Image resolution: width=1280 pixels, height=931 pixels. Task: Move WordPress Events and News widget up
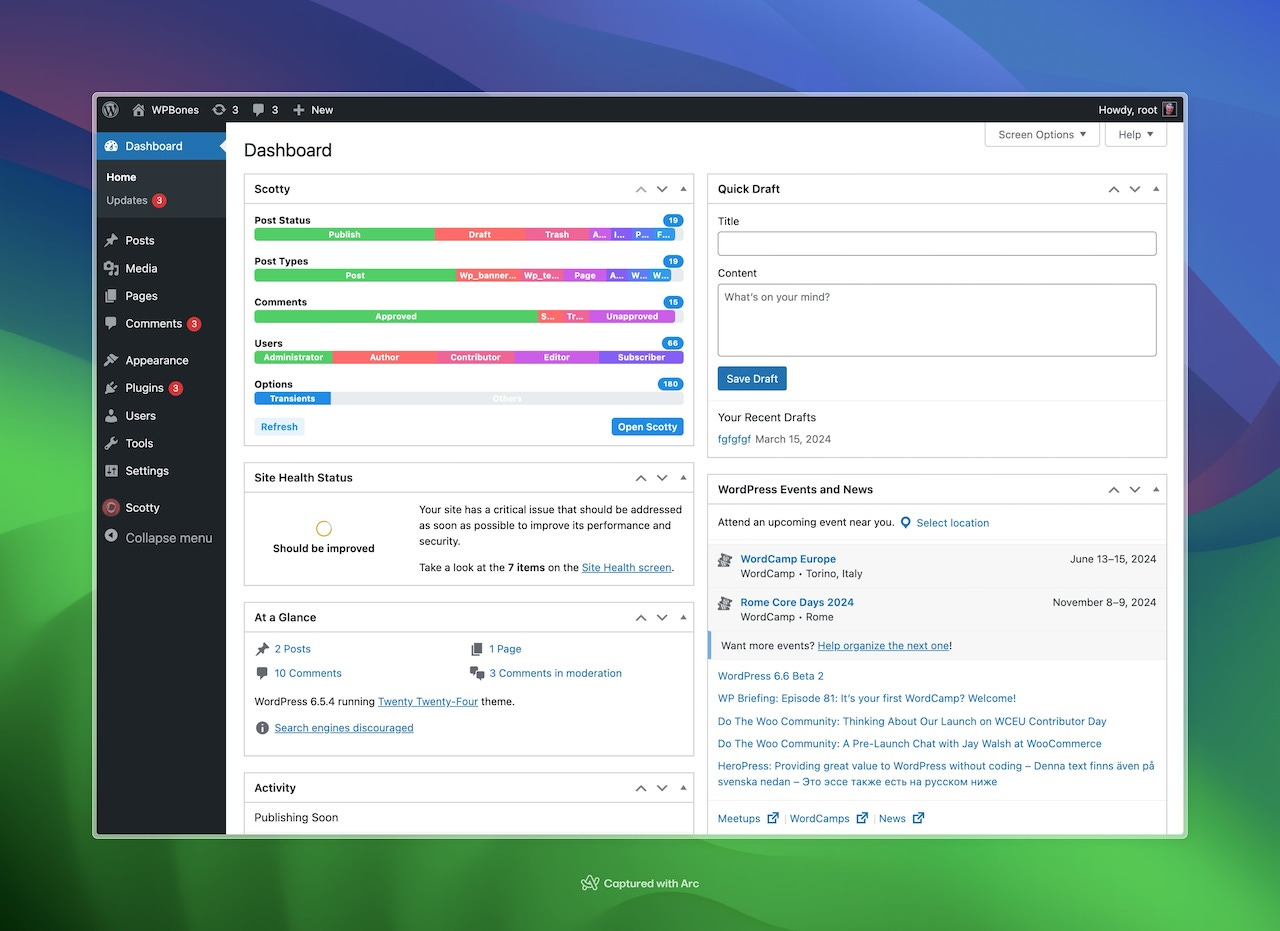[x=1114, y=490]
